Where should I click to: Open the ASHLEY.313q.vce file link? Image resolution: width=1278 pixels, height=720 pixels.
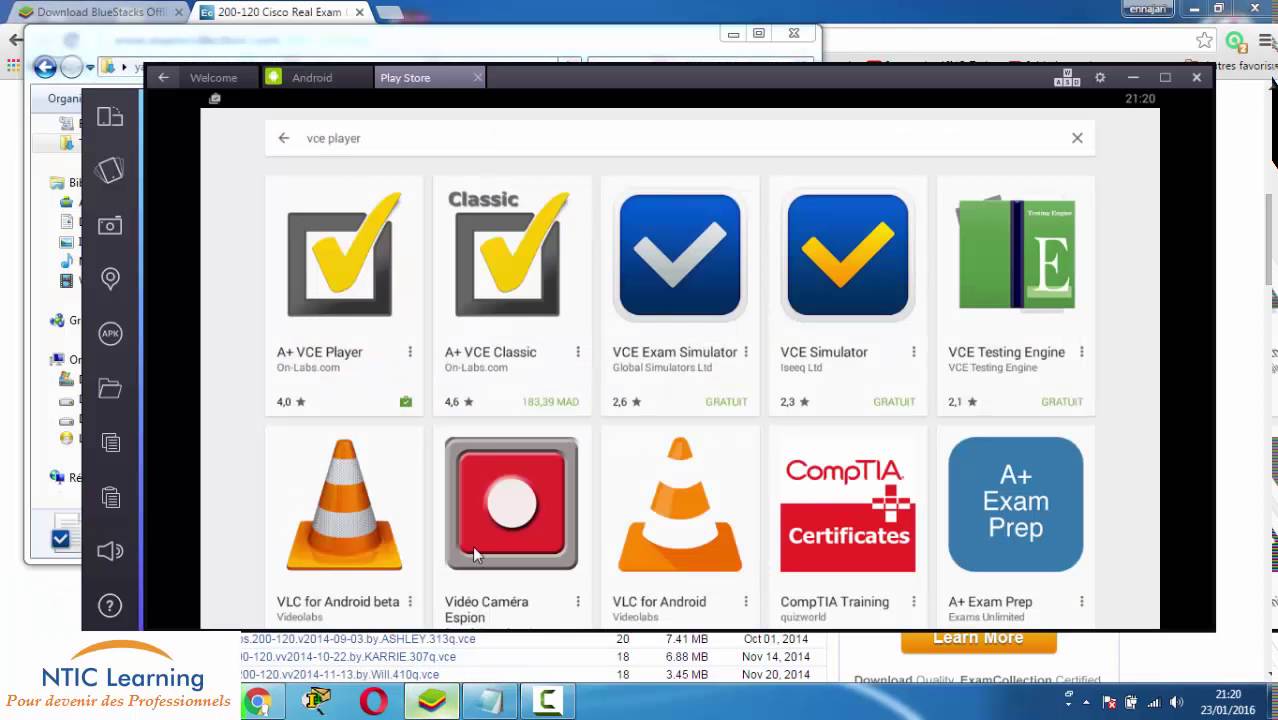(x=358, y=639)
